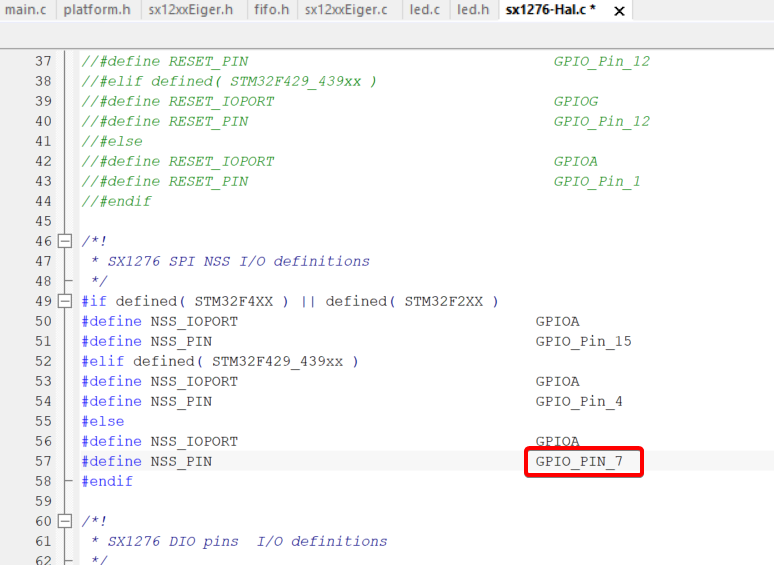Screen dimensions: 774x565
Task: Click the #endif on line 58
Action: point(106,481)
